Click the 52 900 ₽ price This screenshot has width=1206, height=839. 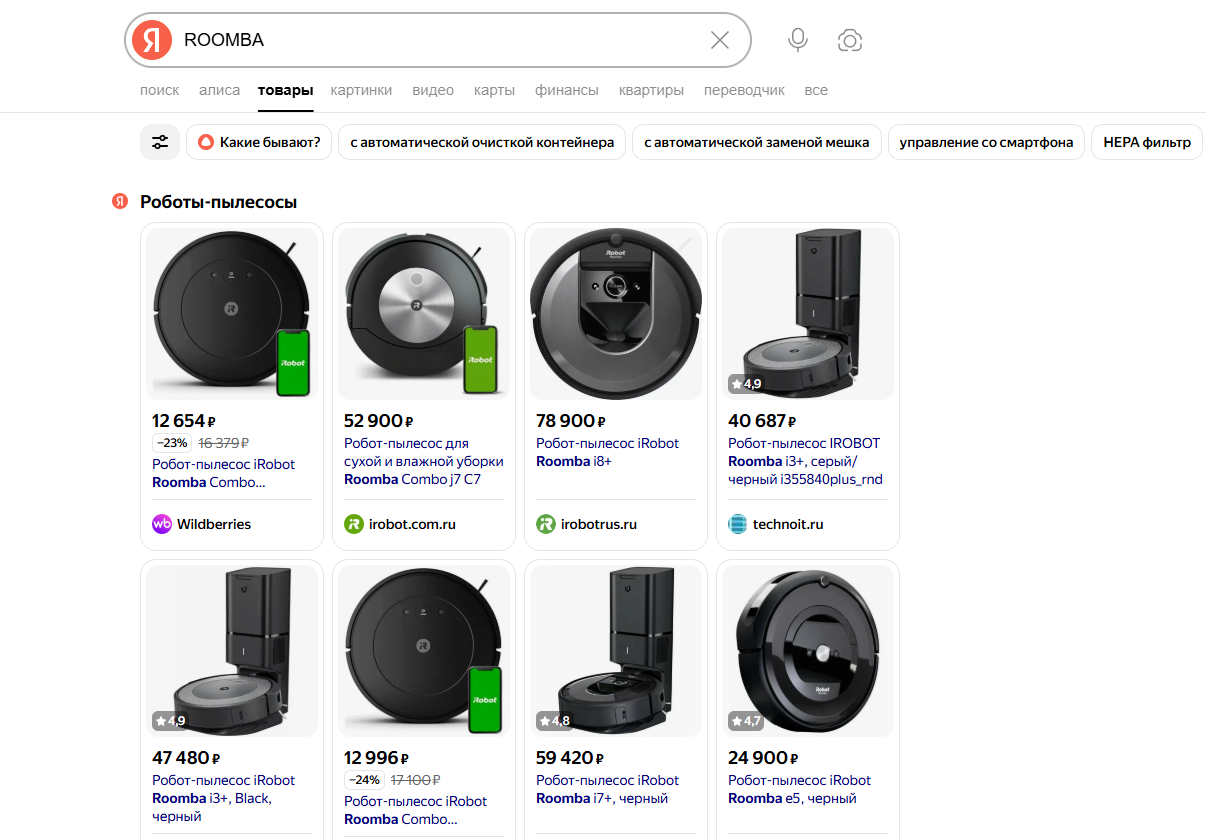coord(379,421)
